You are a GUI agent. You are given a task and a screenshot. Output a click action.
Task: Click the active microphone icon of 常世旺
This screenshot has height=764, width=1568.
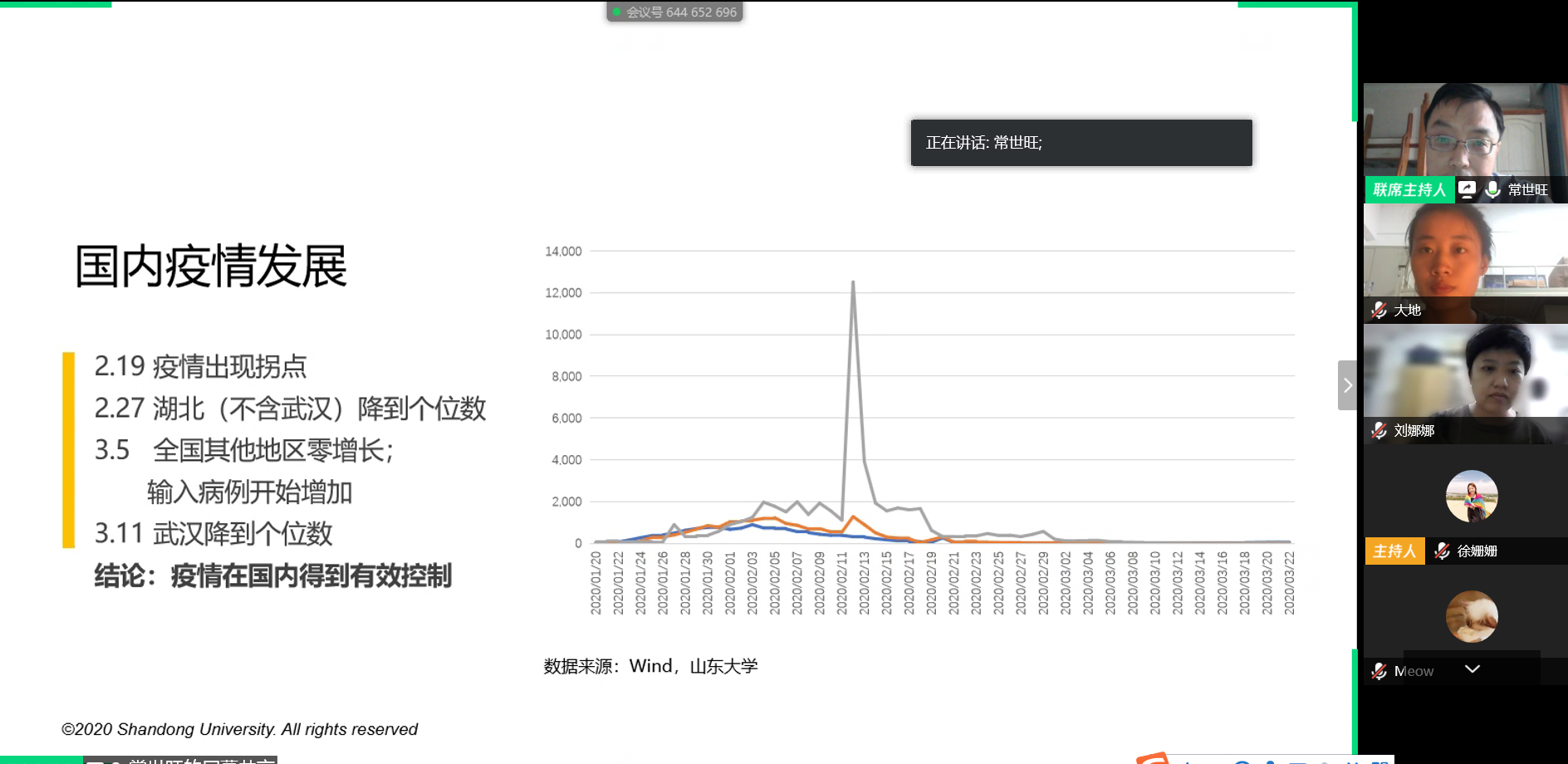click(1492, 189)
